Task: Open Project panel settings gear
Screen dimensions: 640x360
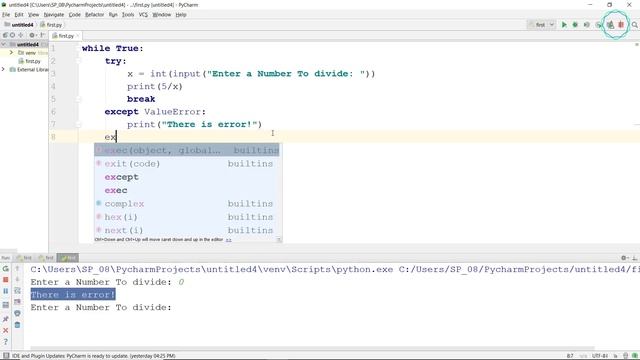Action: pos(32,36)
